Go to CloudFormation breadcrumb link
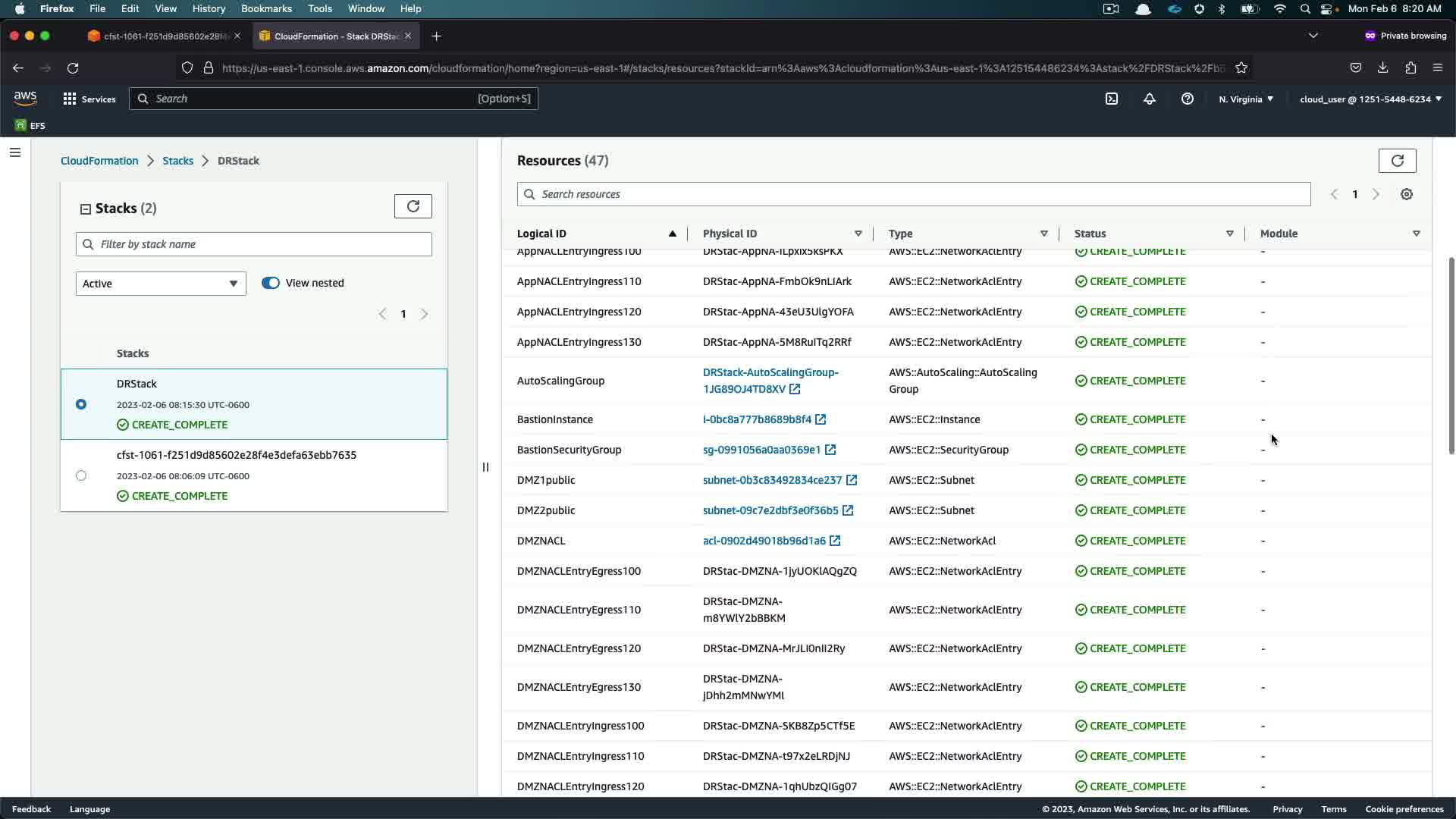Viewport: 1456px width, 819px height. click(99, 161)
